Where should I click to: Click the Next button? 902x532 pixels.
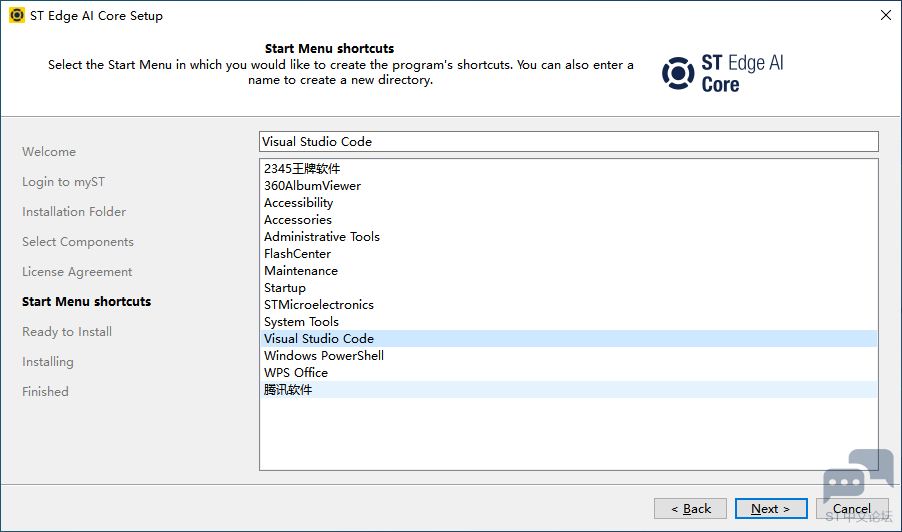coord(771,509)
